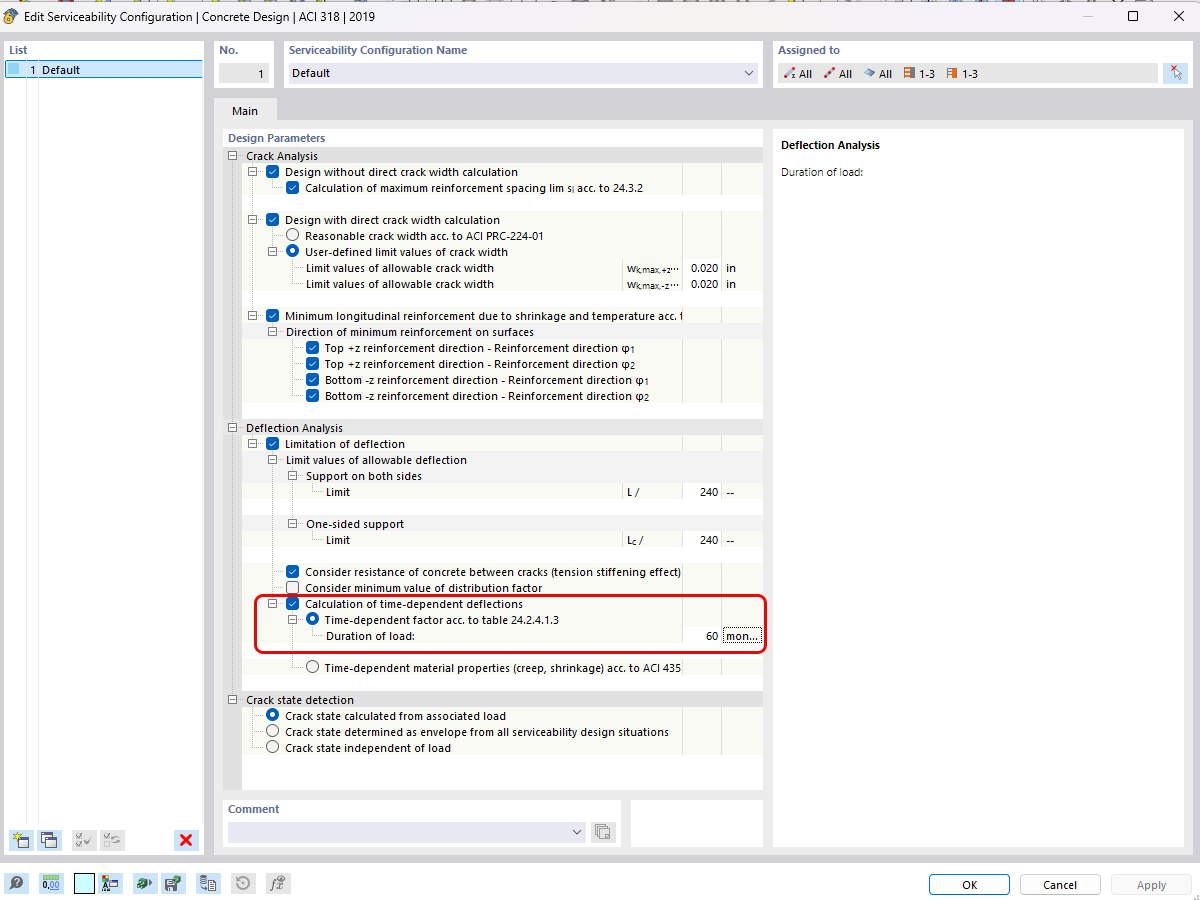Open the help/question mark tool

17,883
